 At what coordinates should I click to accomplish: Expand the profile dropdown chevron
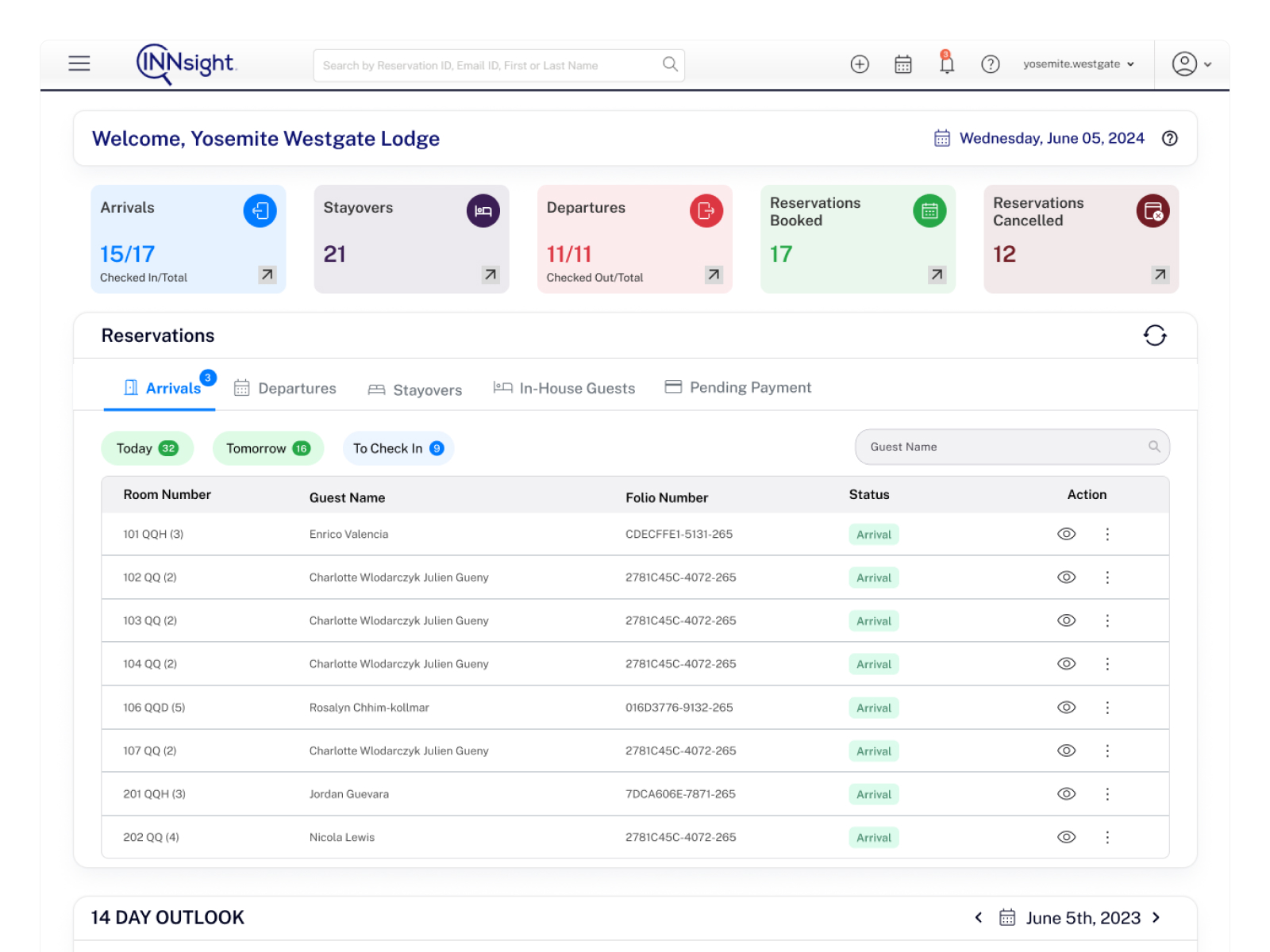[x=1208, y=64]
